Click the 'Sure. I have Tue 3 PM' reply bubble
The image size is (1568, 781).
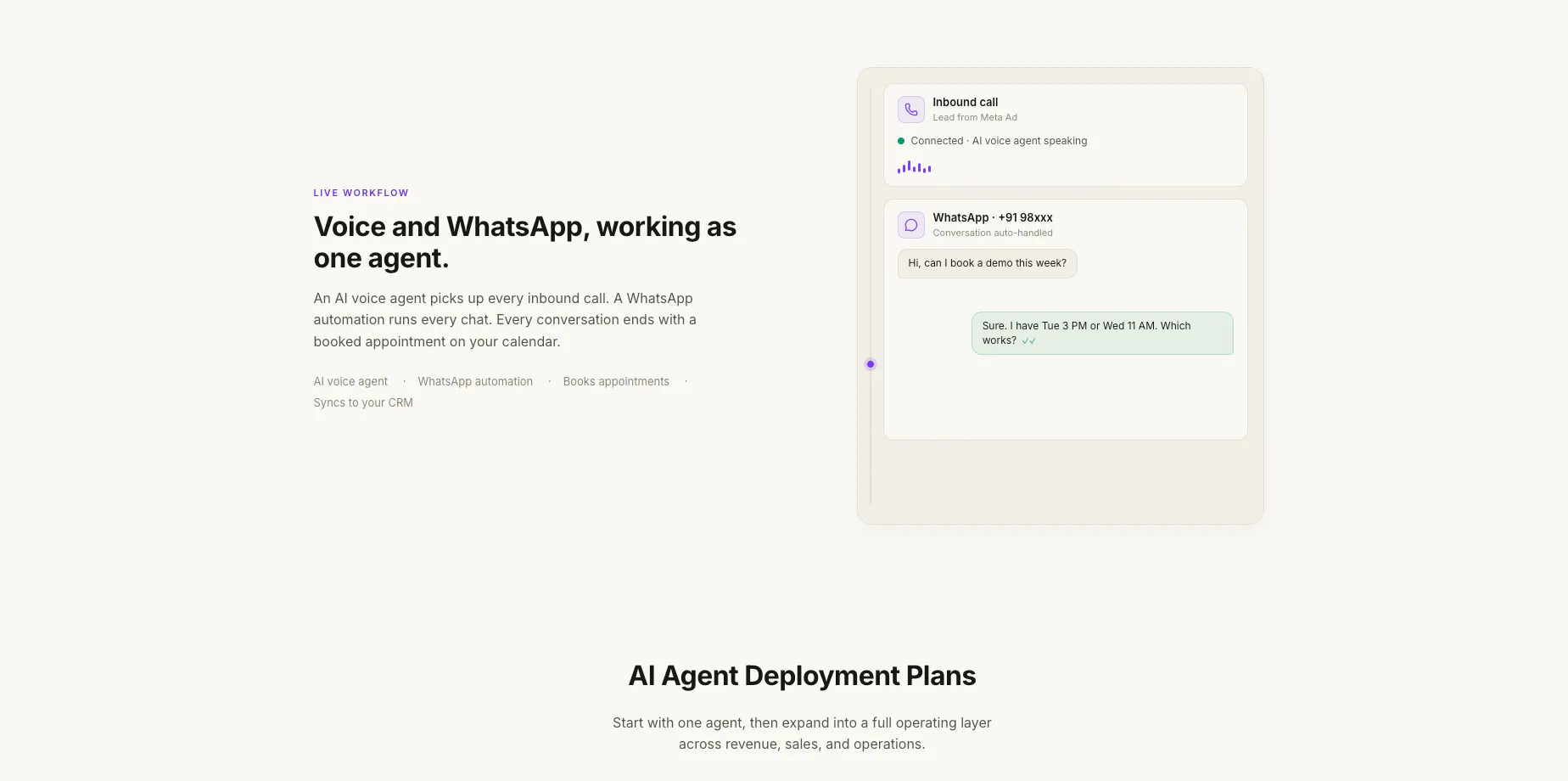tap(1102, 333)
